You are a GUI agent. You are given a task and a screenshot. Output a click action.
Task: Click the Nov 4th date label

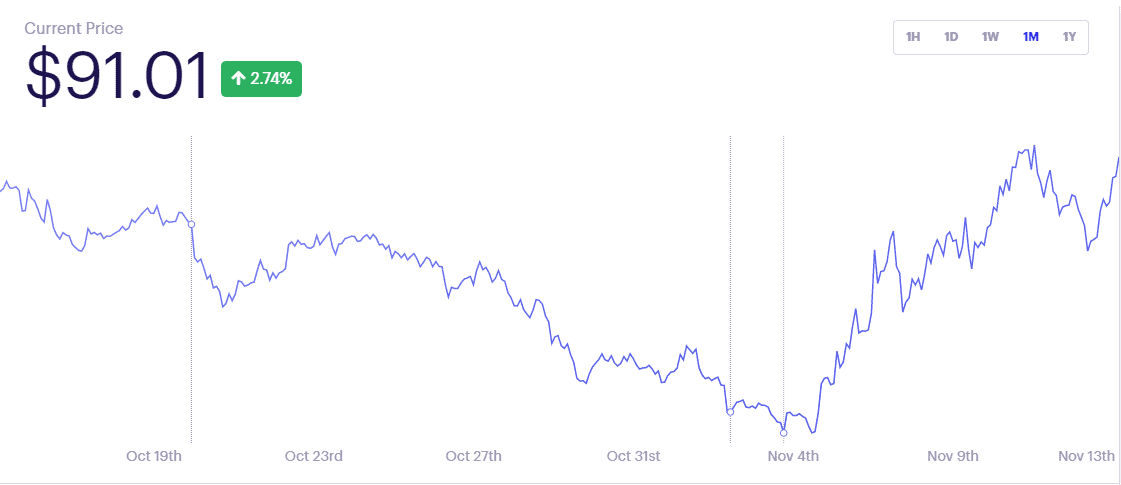pyautogui.click(x=794, y=456)
